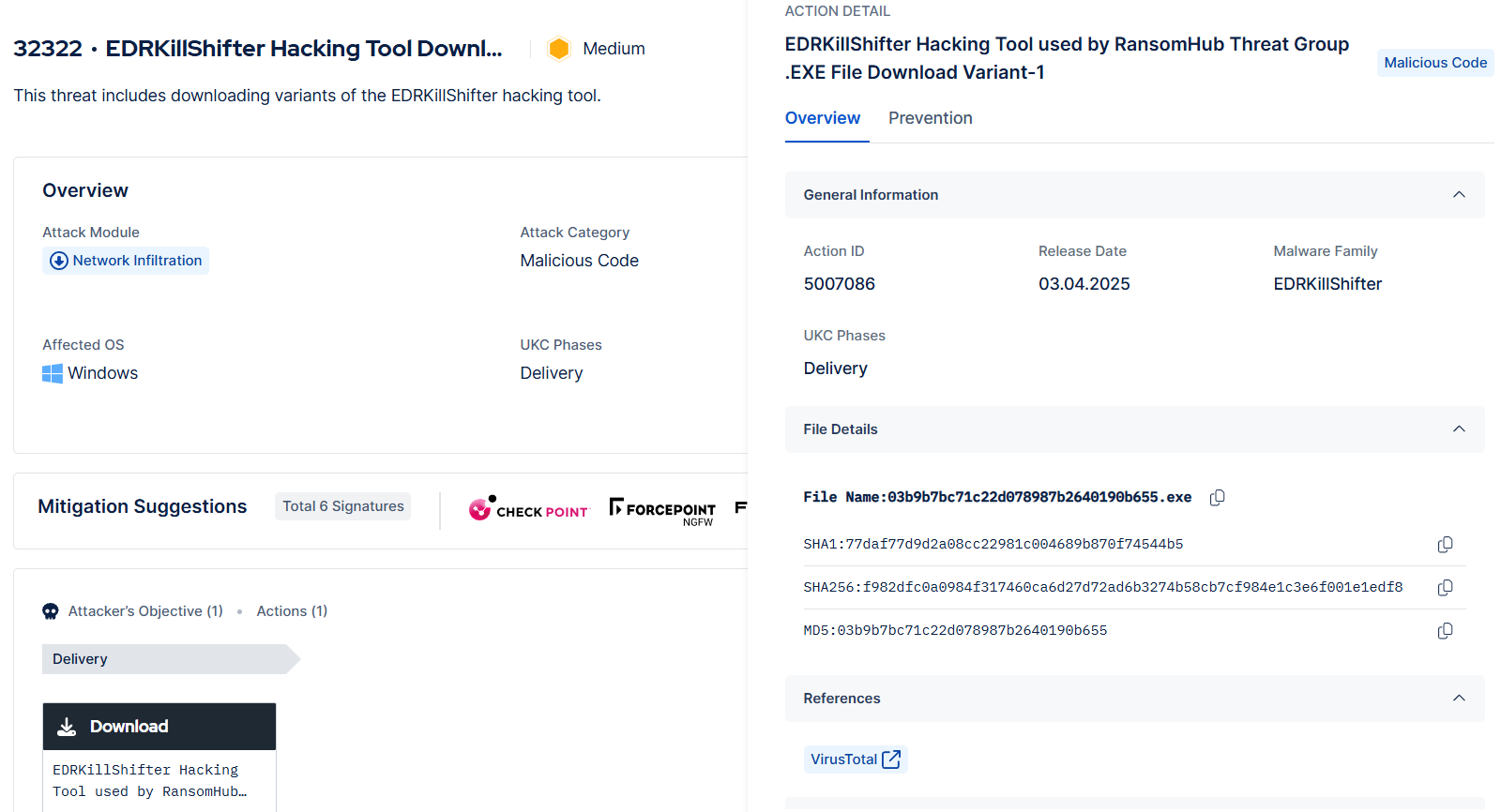Click the Check Point vendor logo
Viewport: 1501px width, 812px height.
529,508
